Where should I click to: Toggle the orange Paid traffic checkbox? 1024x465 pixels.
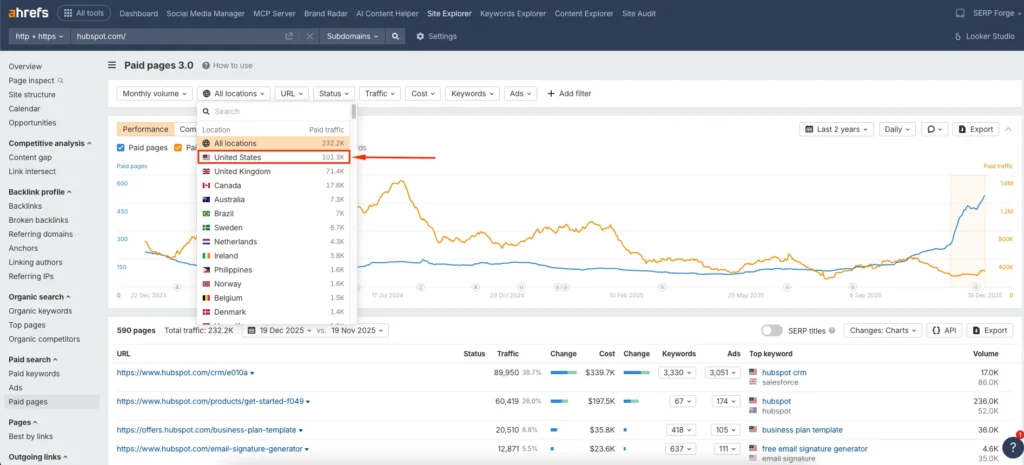point(178,148)
